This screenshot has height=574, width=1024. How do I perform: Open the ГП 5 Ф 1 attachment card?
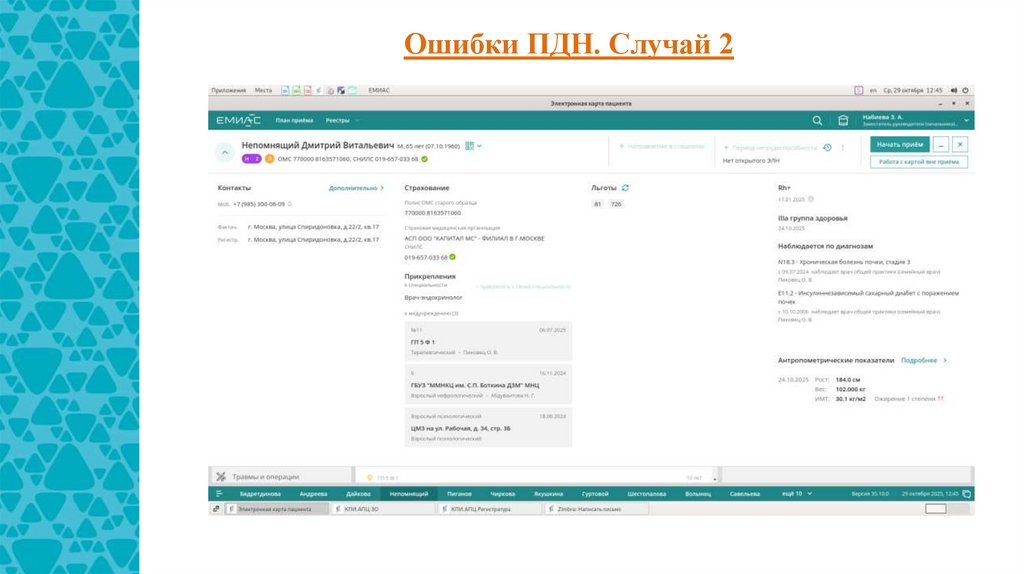(488, 341)
